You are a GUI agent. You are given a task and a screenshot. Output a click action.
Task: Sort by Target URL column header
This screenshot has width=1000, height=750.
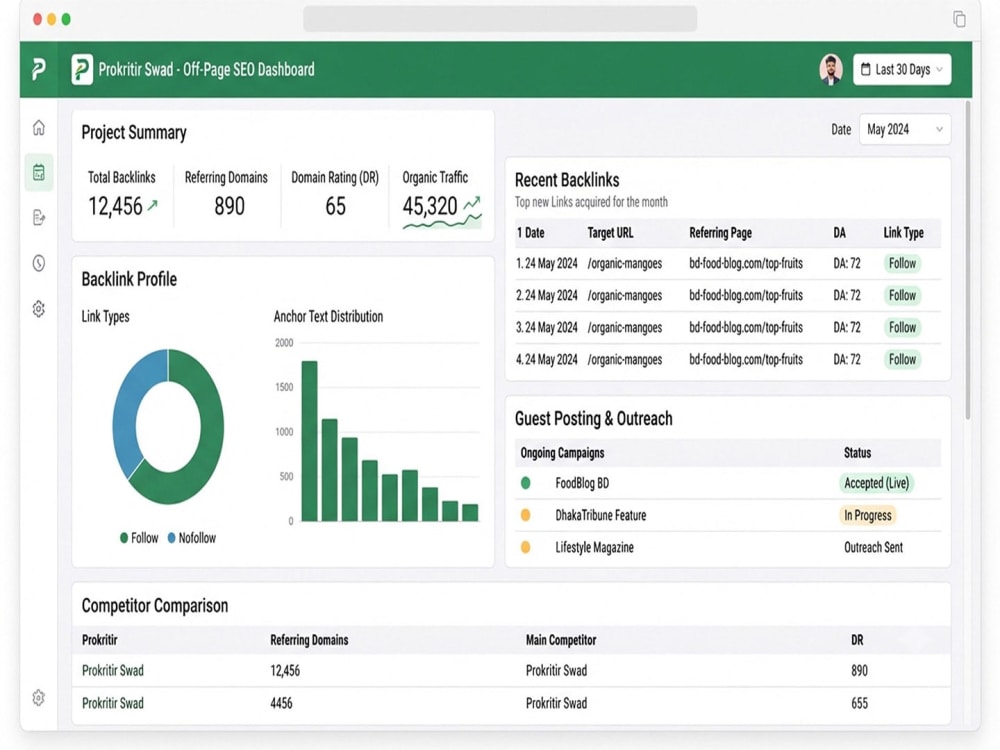pyautogui.click(x=610, y=233)
